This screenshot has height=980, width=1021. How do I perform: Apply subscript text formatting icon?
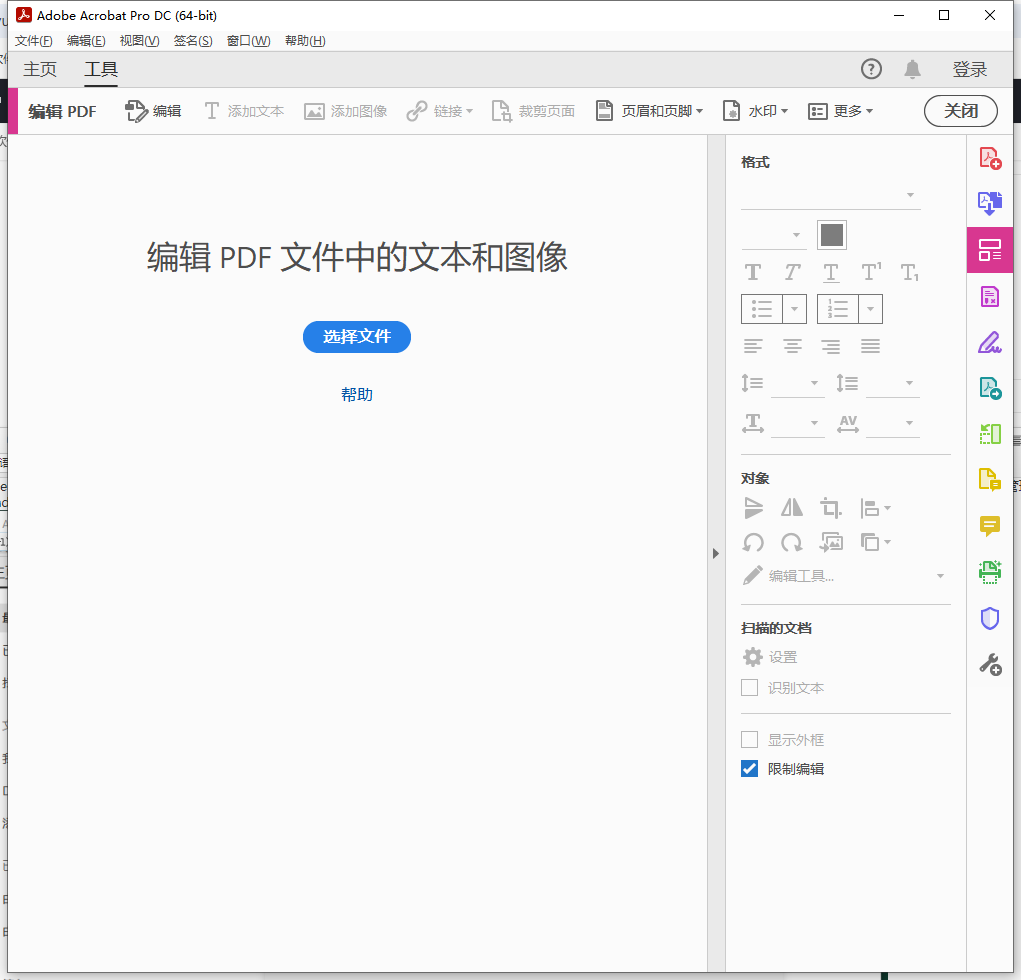point(910,273)
